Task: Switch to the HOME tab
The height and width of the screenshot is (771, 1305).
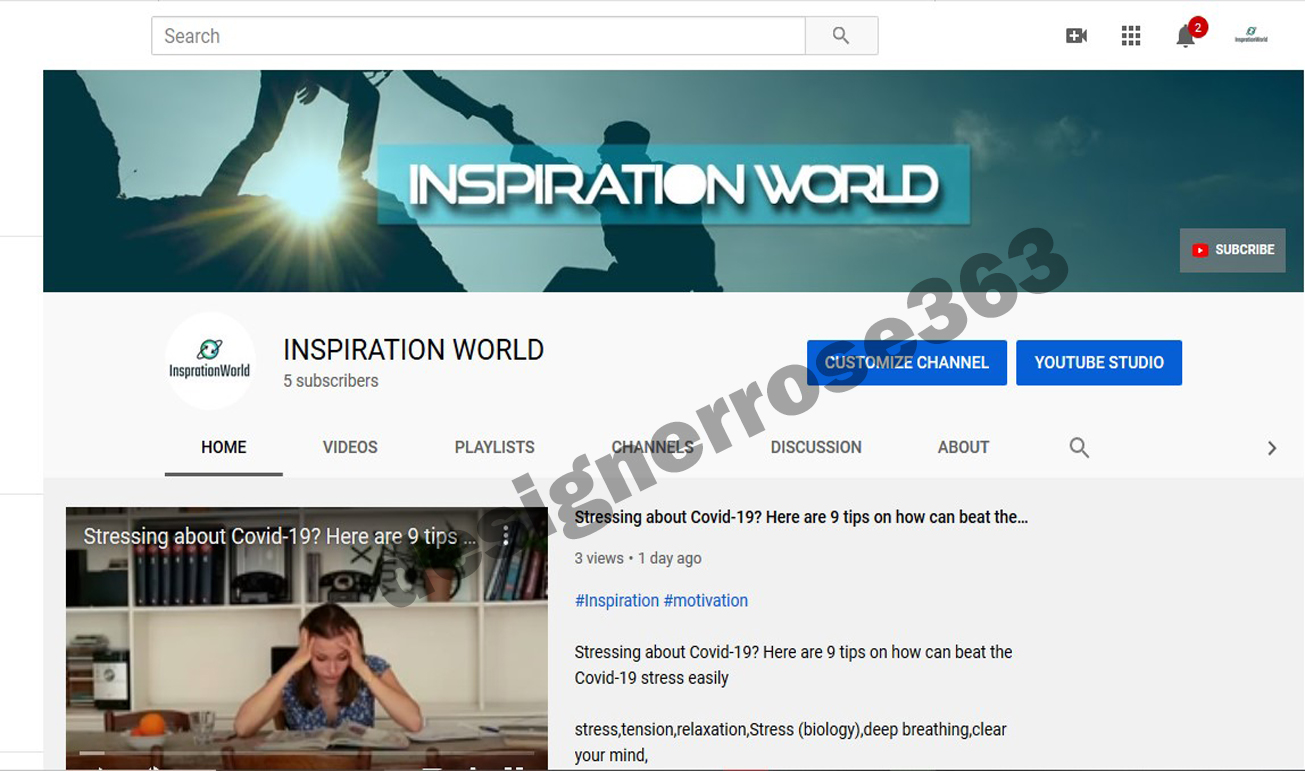Action: click(x=224, y=447)
